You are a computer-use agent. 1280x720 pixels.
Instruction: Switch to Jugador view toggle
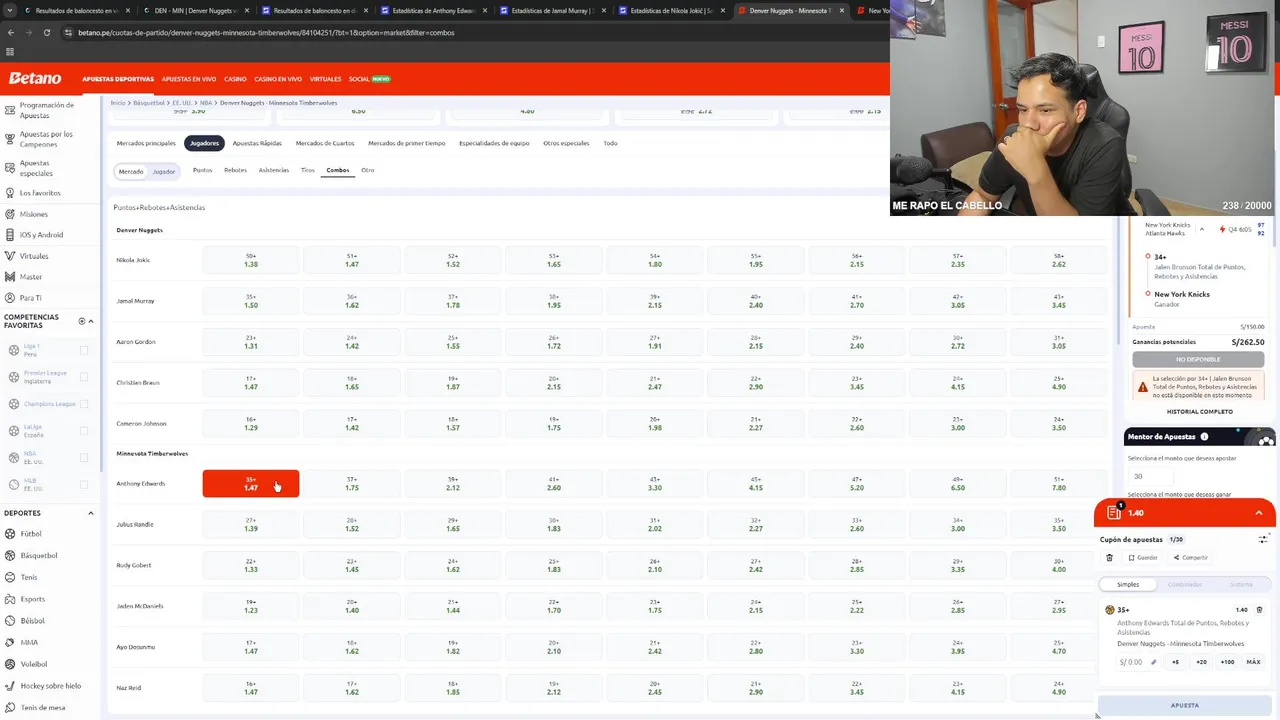(164, 171)
